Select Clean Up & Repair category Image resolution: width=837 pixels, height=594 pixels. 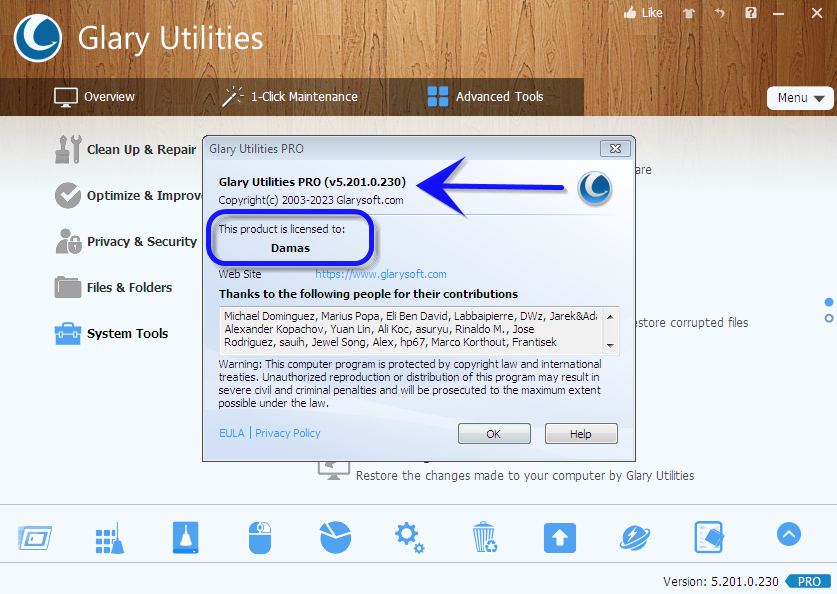[x=126, y=149]
